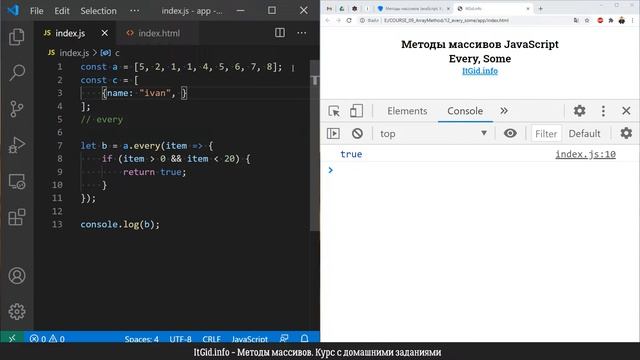The width and height of the screenshot is (640, 360).
Task: Switch to DevTools Console tab
Action: pyautogui.click(x=465, y=111)
